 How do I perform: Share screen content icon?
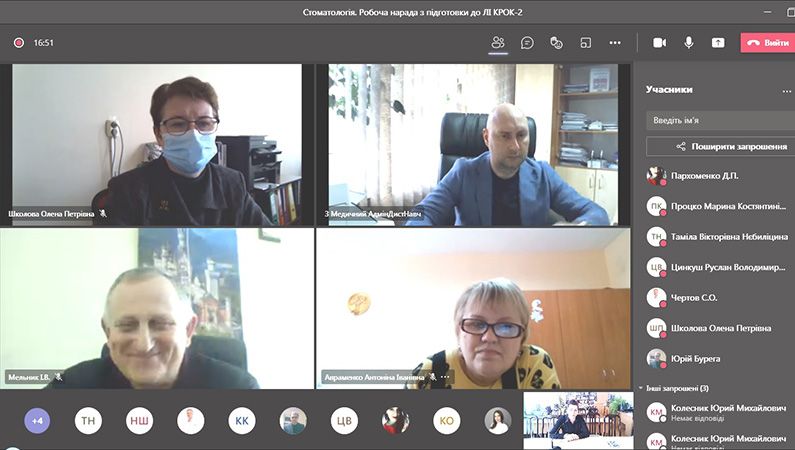(x=718, y=43)
